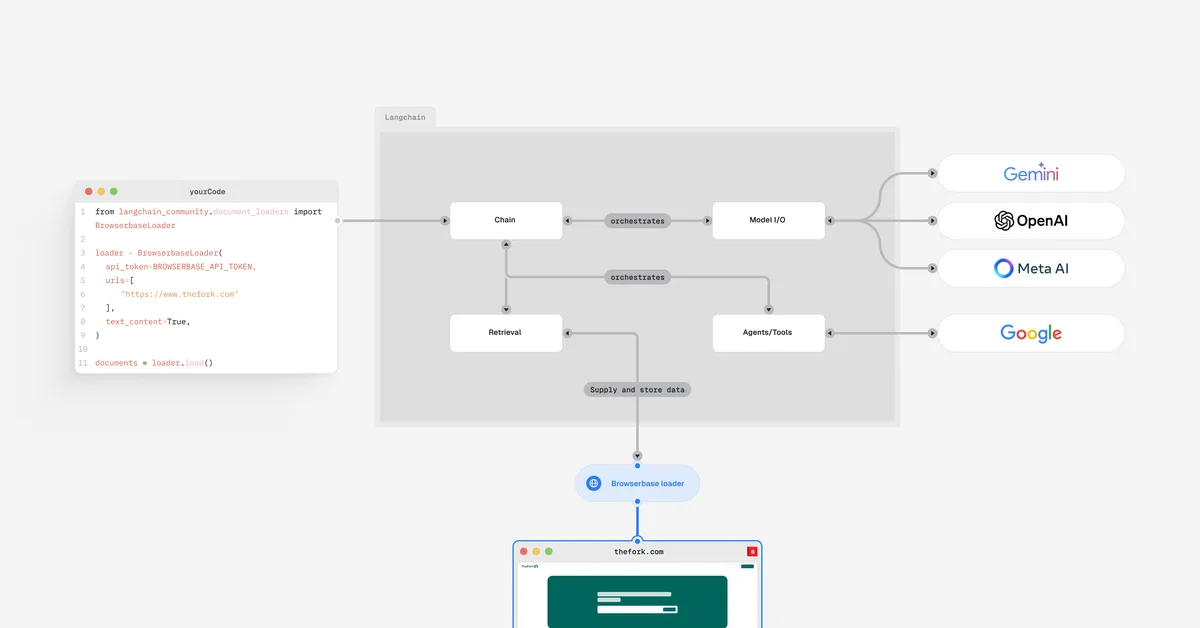Click the Browserbase loader pill
The height and width of the screenshot is (628, 1200).
click(637, 482)
